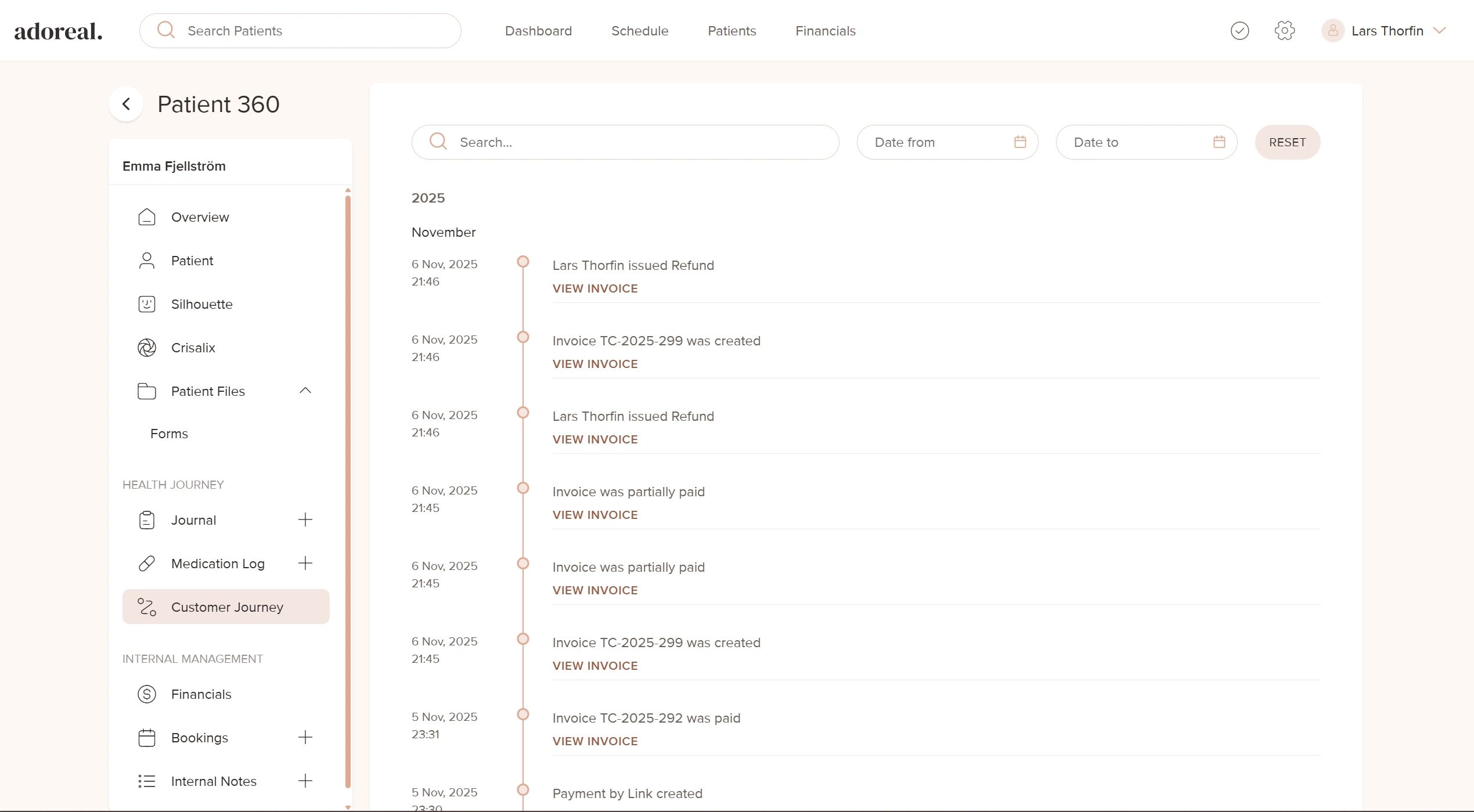Open the Silhouette section
1474x812 pixels.
pyautogui.click(x=201, y=304)
